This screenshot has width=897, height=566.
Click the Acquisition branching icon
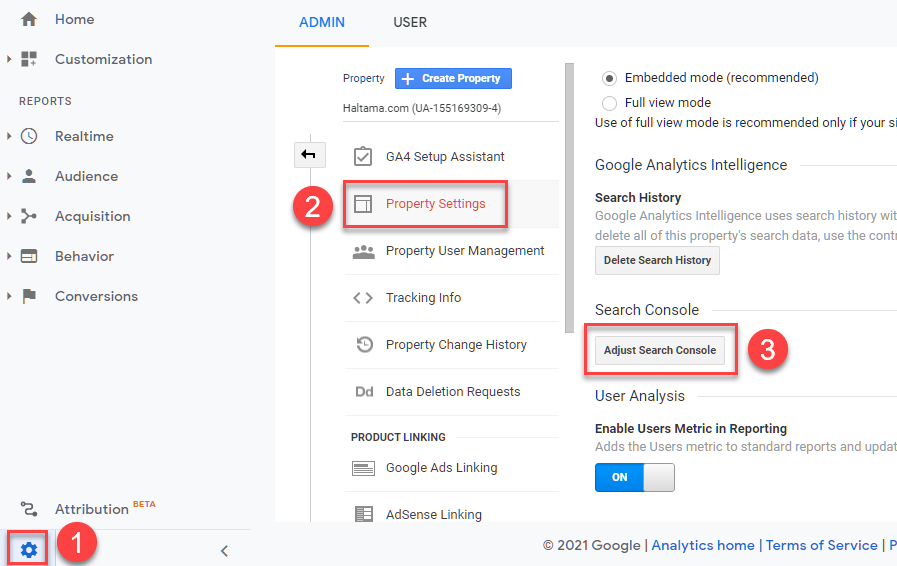click(x=29, y=216)
